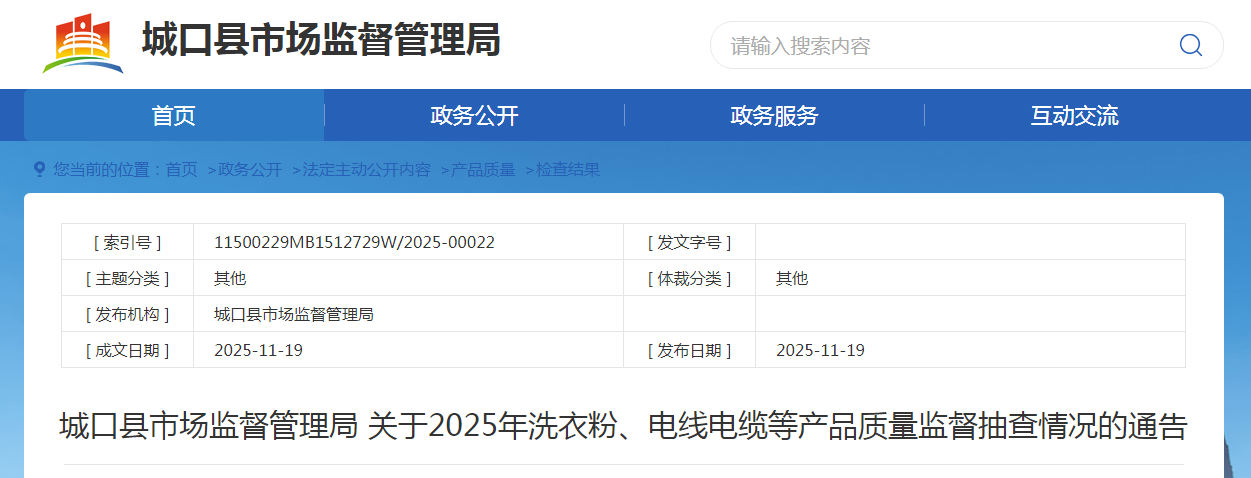Click 首页 link in the breadcrumb

pyautogui.click(x=181, y=170)
